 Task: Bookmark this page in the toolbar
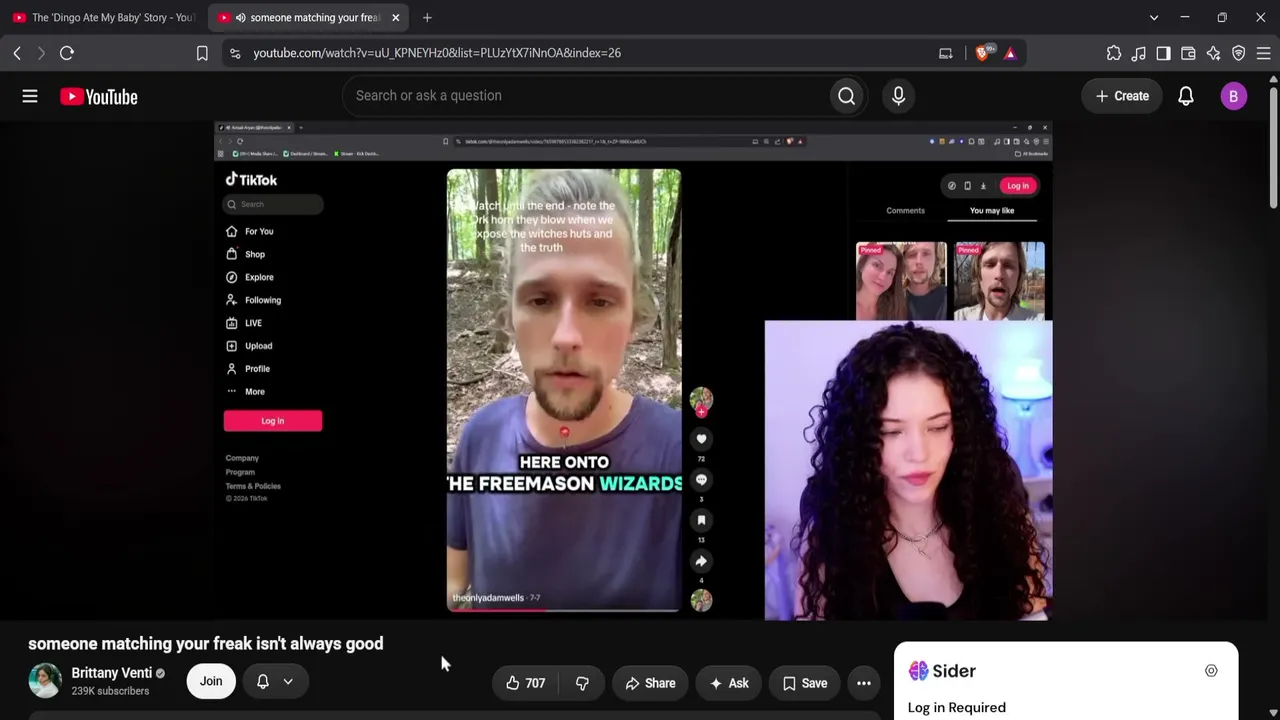[x=202, y=53]
